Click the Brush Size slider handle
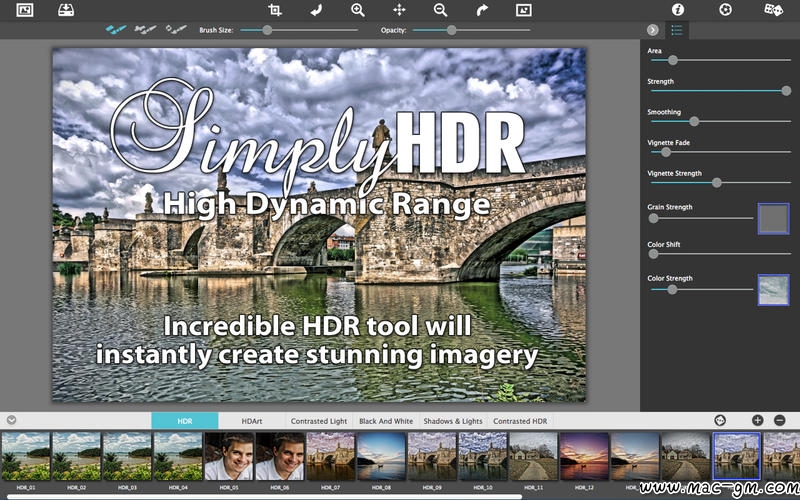Viewport: 800px width, 500px height. 267,30
